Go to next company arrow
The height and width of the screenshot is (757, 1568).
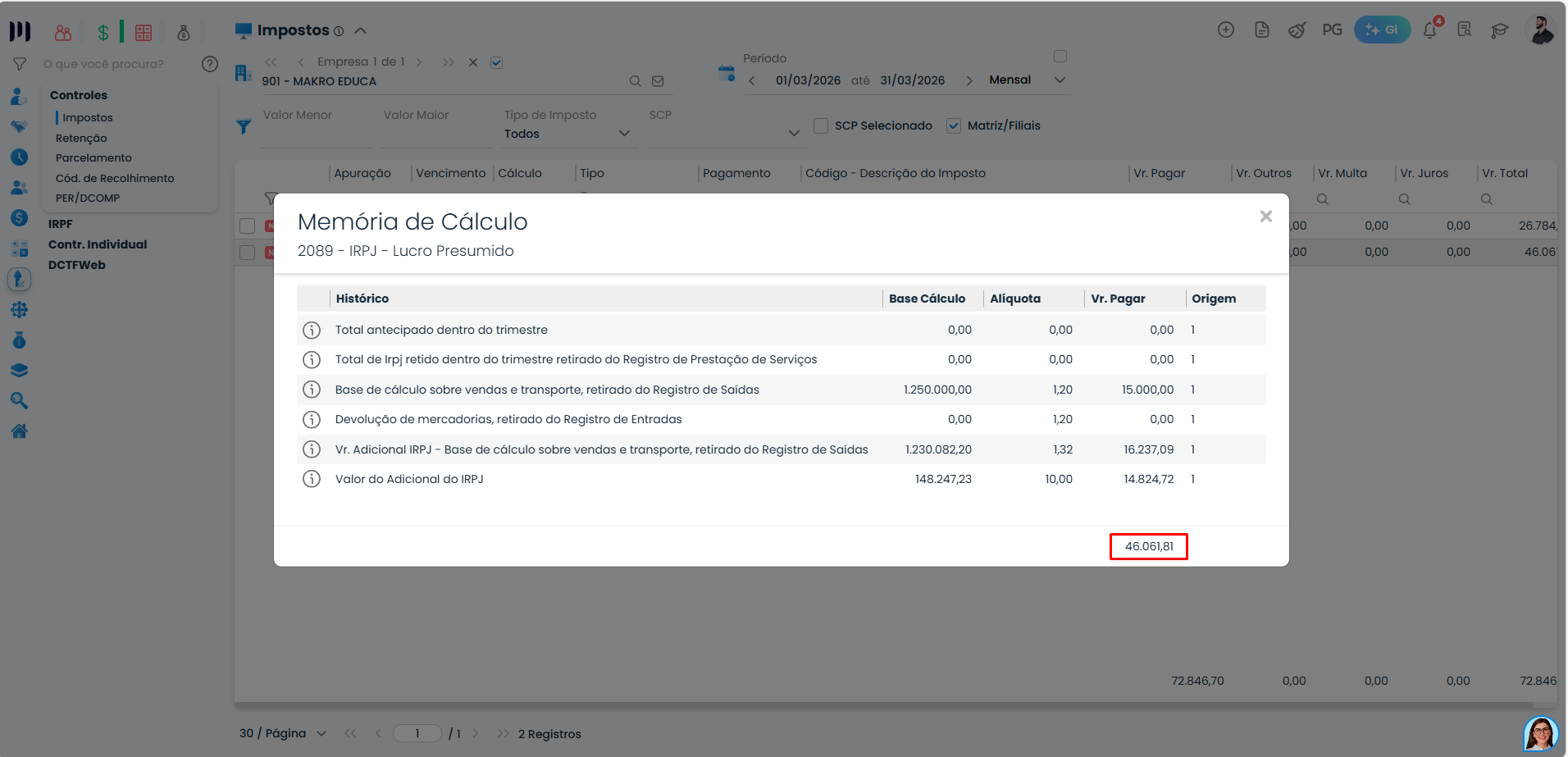(x=419, y=62)
